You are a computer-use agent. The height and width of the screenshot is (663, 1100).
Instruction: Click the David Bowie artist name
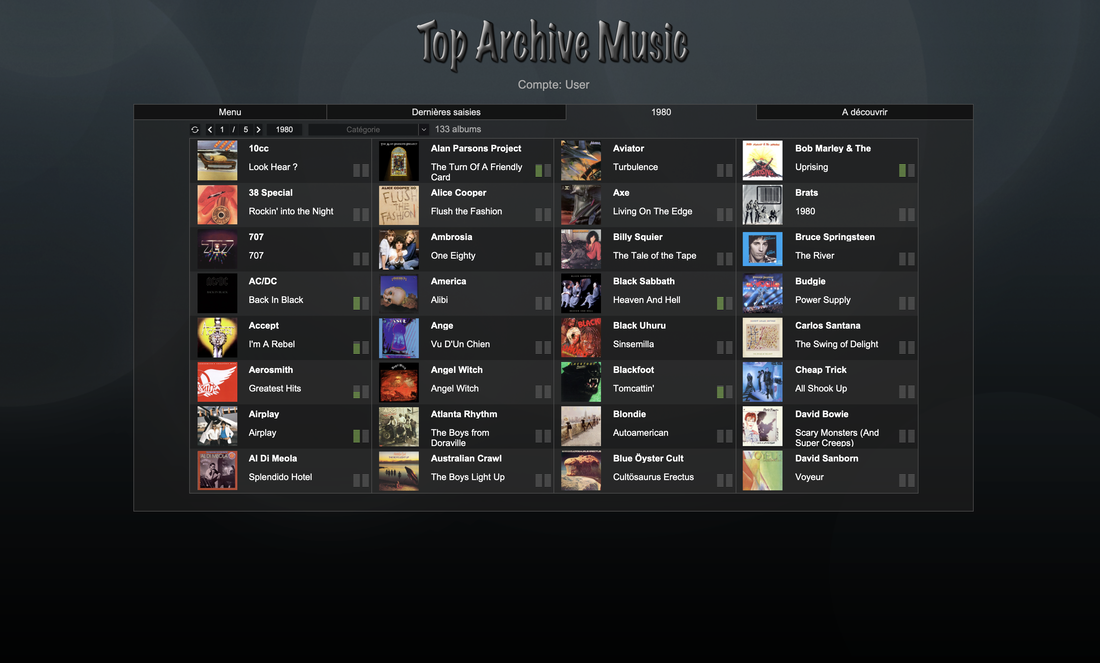click(x=821, y=414)
